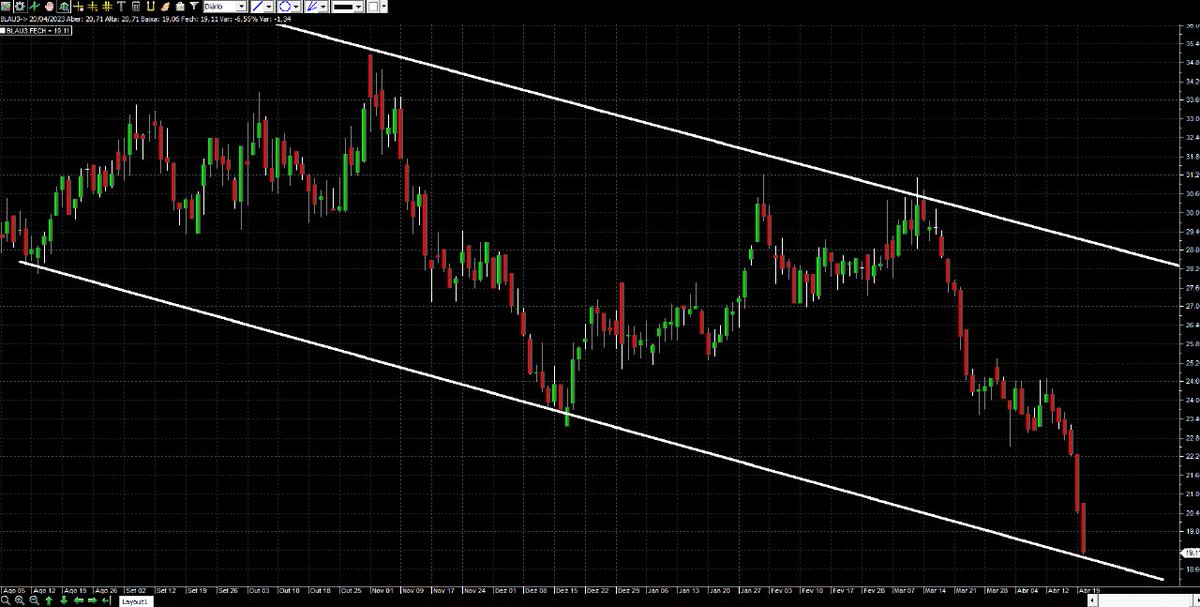
Task: Select the eraser tool icon
Action: pyautogui.click(x=165, y=6)
